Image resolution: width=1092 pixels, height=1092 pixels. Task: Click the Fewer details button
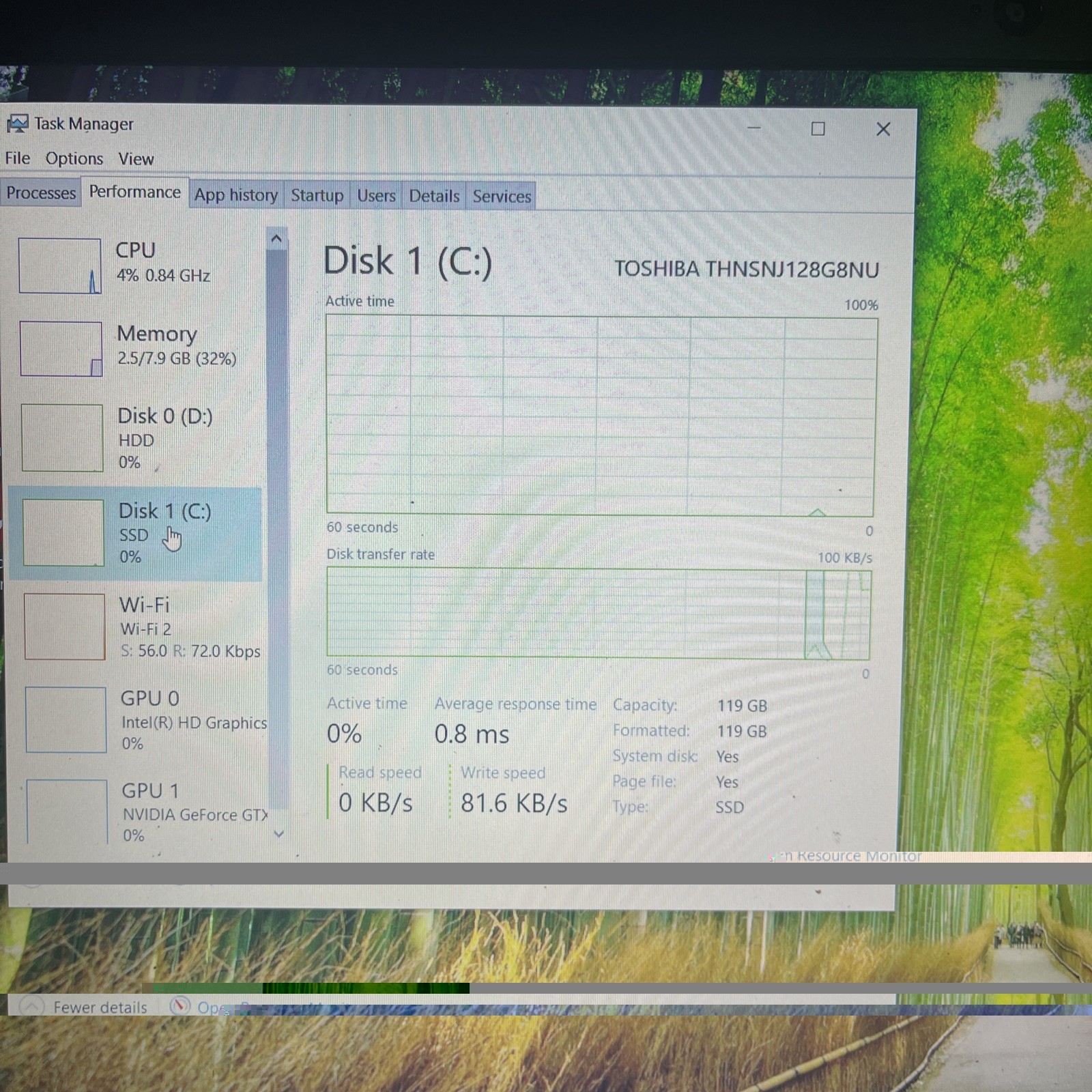pyautogui.click(x=83, y=1007)
